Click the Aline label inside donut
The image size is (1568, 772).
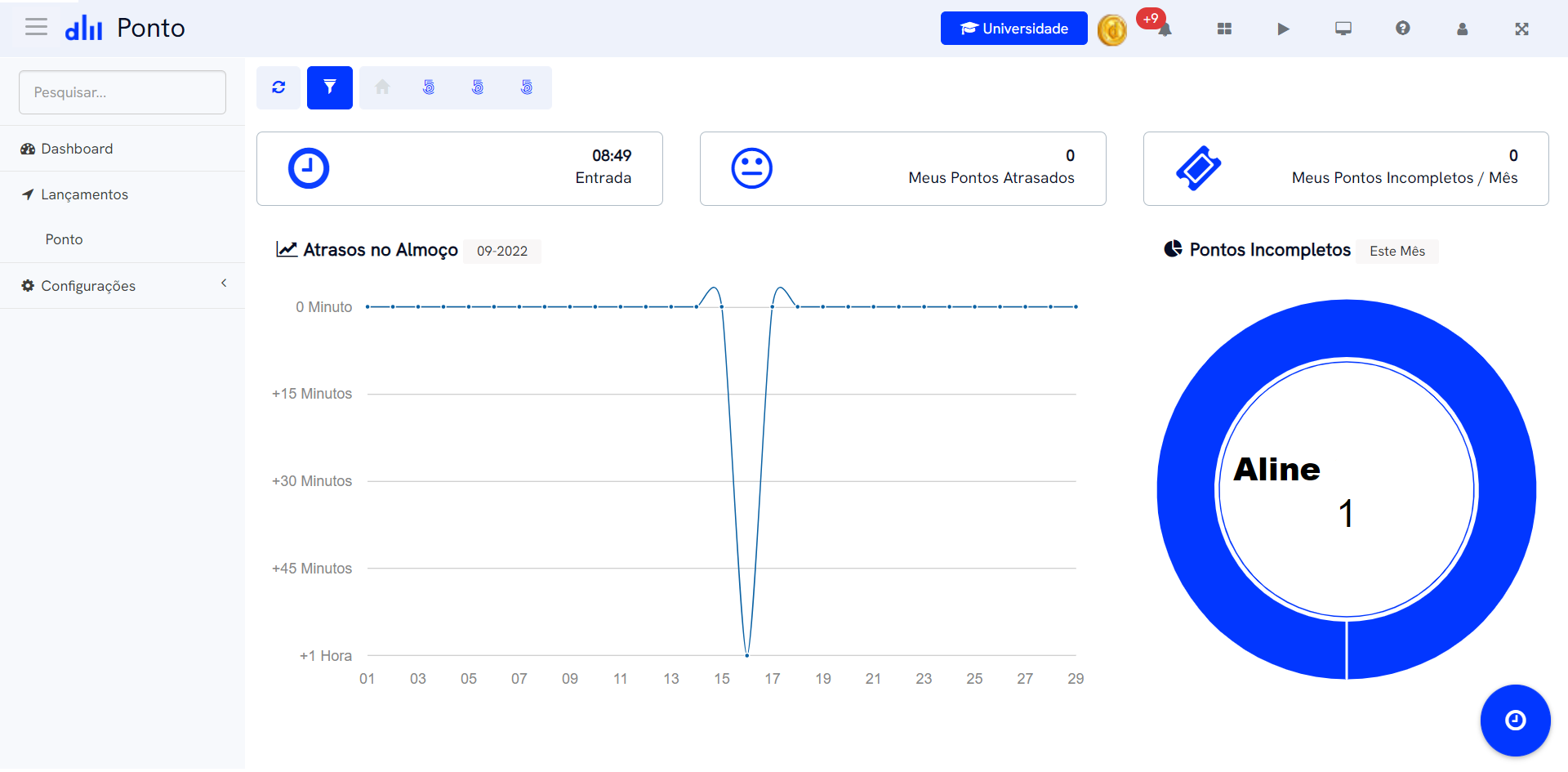click(1276, 470)
